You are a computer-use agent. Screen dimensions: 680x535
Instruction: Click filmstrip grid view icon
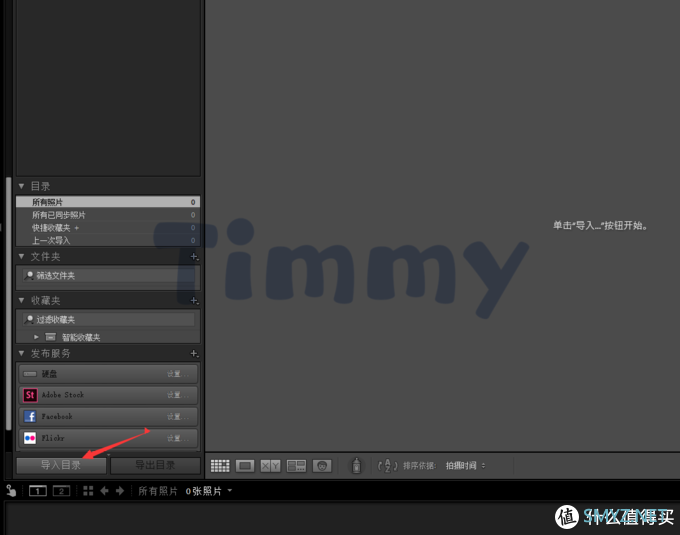[88, 491]
